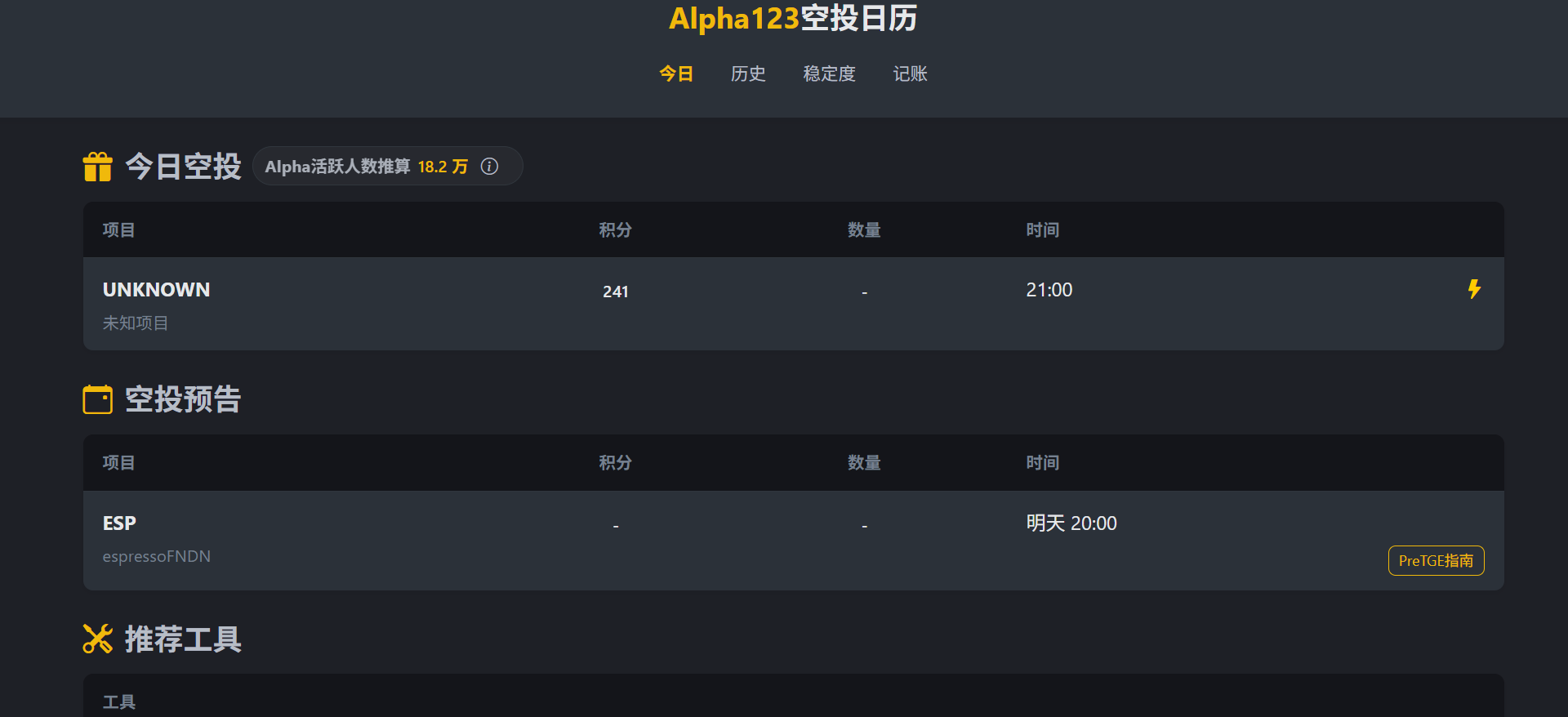Click the 241 points value
1568x717 pixels.
(616, 292)
